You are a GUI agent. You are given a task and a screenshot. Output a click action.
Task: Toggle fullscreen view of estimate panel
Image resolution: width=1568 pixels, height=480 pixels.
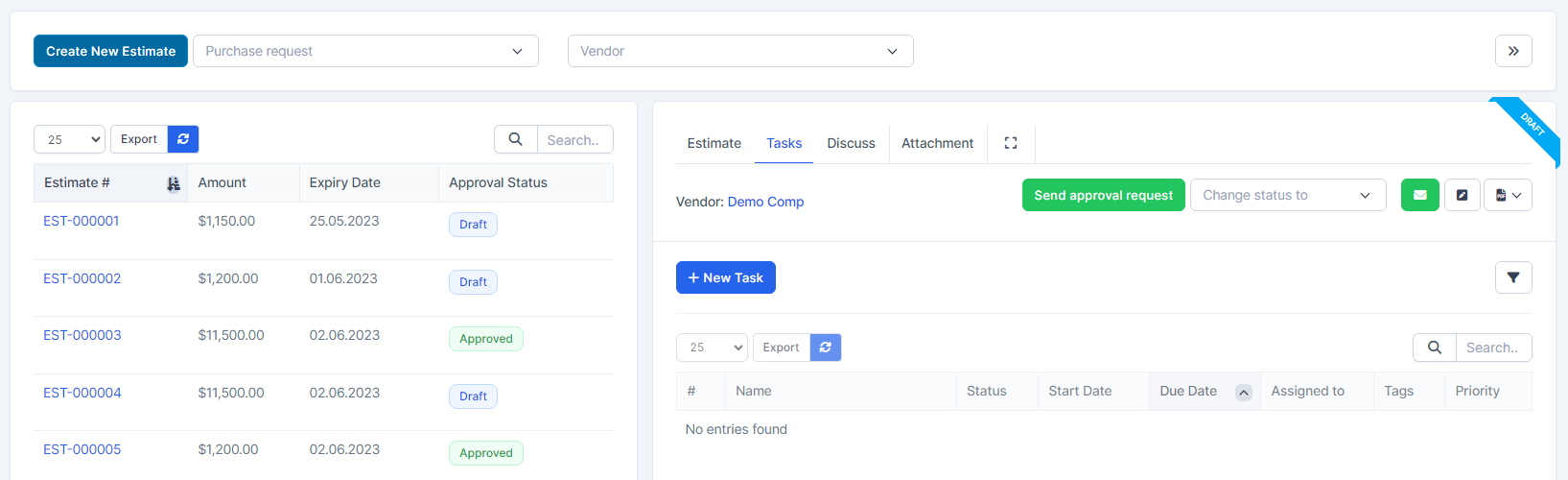pos(1010,143)
